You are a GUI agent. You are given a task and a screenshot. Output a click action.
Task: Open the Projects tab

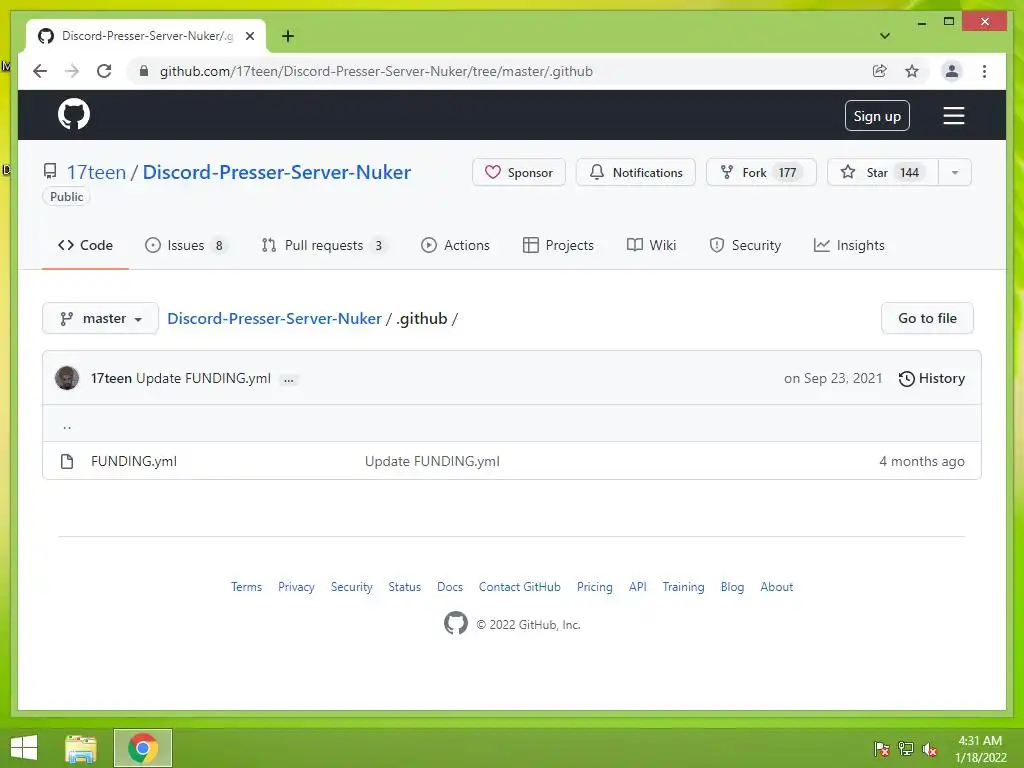click(558, 246)
